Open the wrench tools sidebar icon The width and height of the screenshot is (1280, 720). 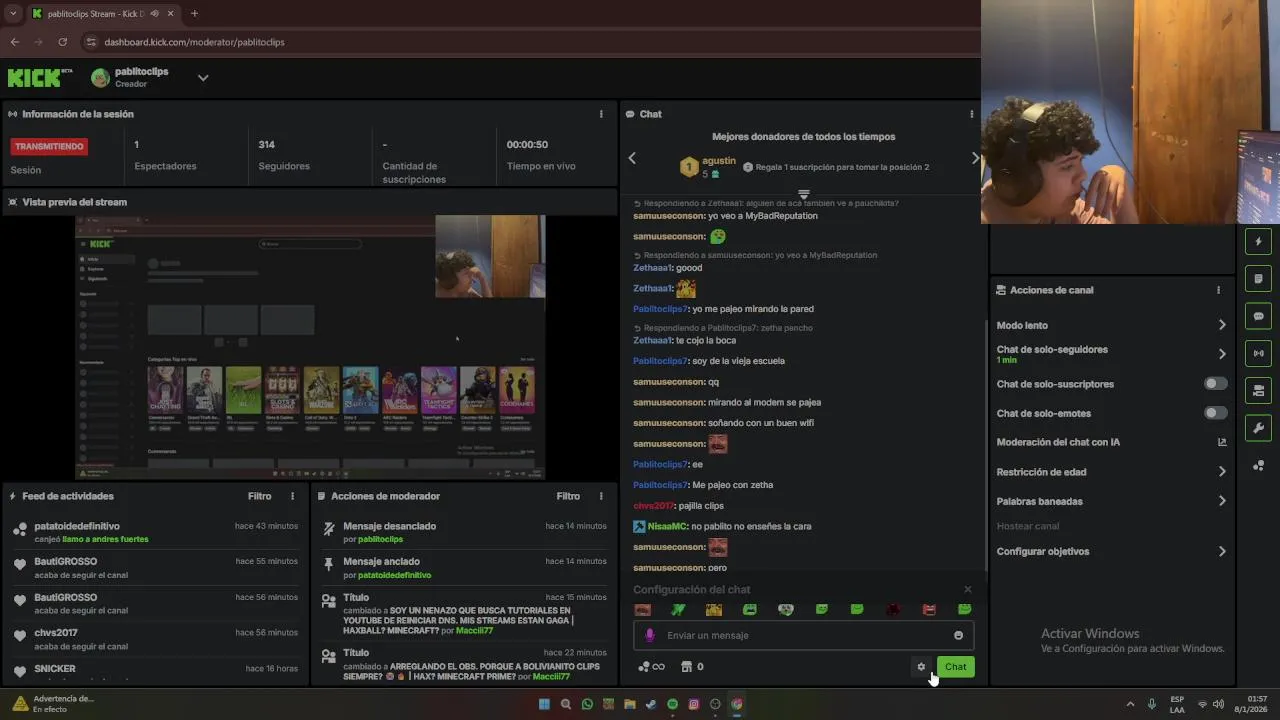(x=1258, y=428)
